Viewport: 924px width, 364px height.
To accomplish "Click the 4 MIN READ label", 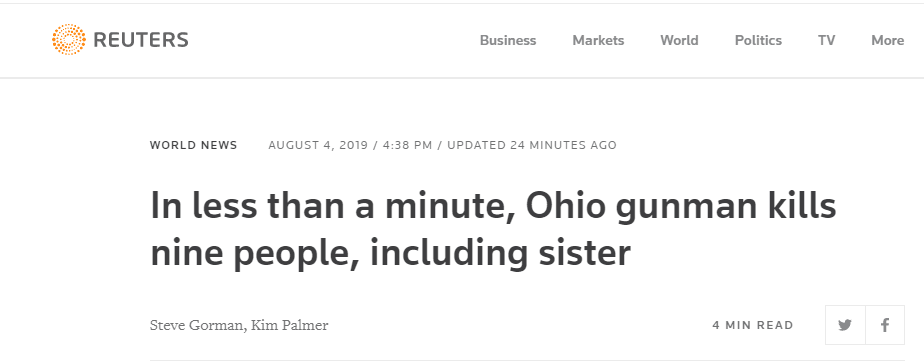I will point(753,325).
